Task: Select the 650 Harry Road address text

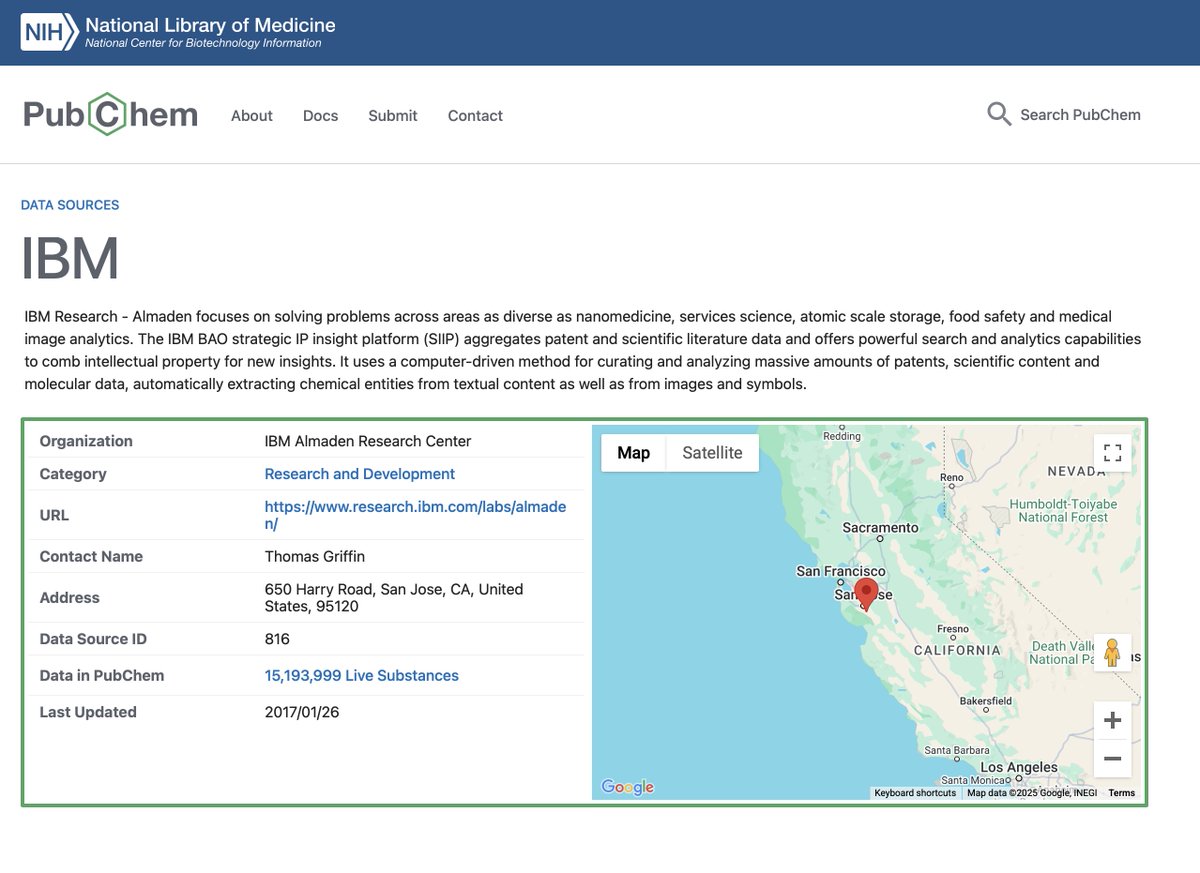Action: point(394,598)
